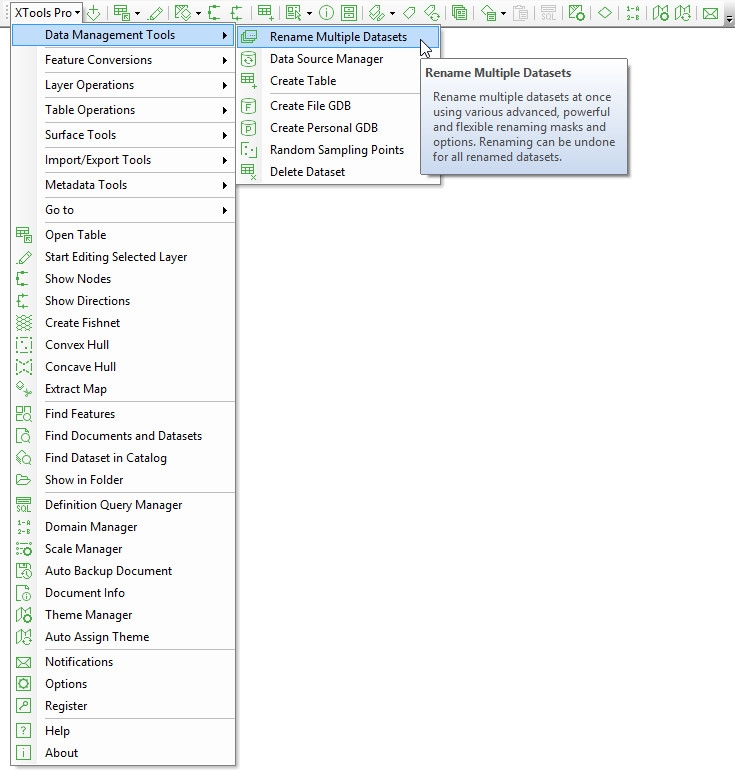The width and height of the screenshot is (735, 770).
Task: Click the Auto Backup Document menu icon
Action: pos(24,571)
